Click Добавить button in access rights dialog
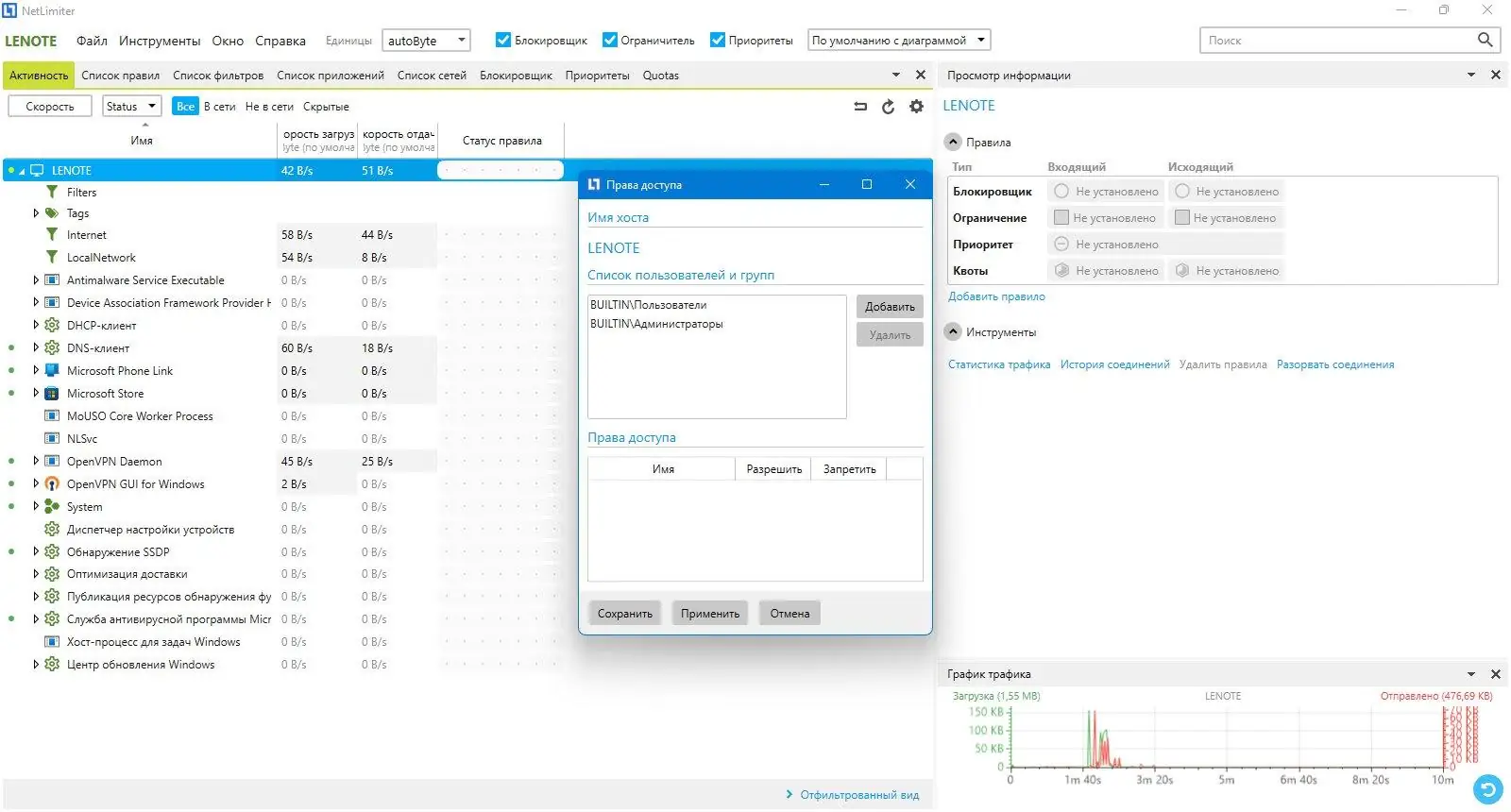This screenshot has height=812, width=1511. click(890, 307)
